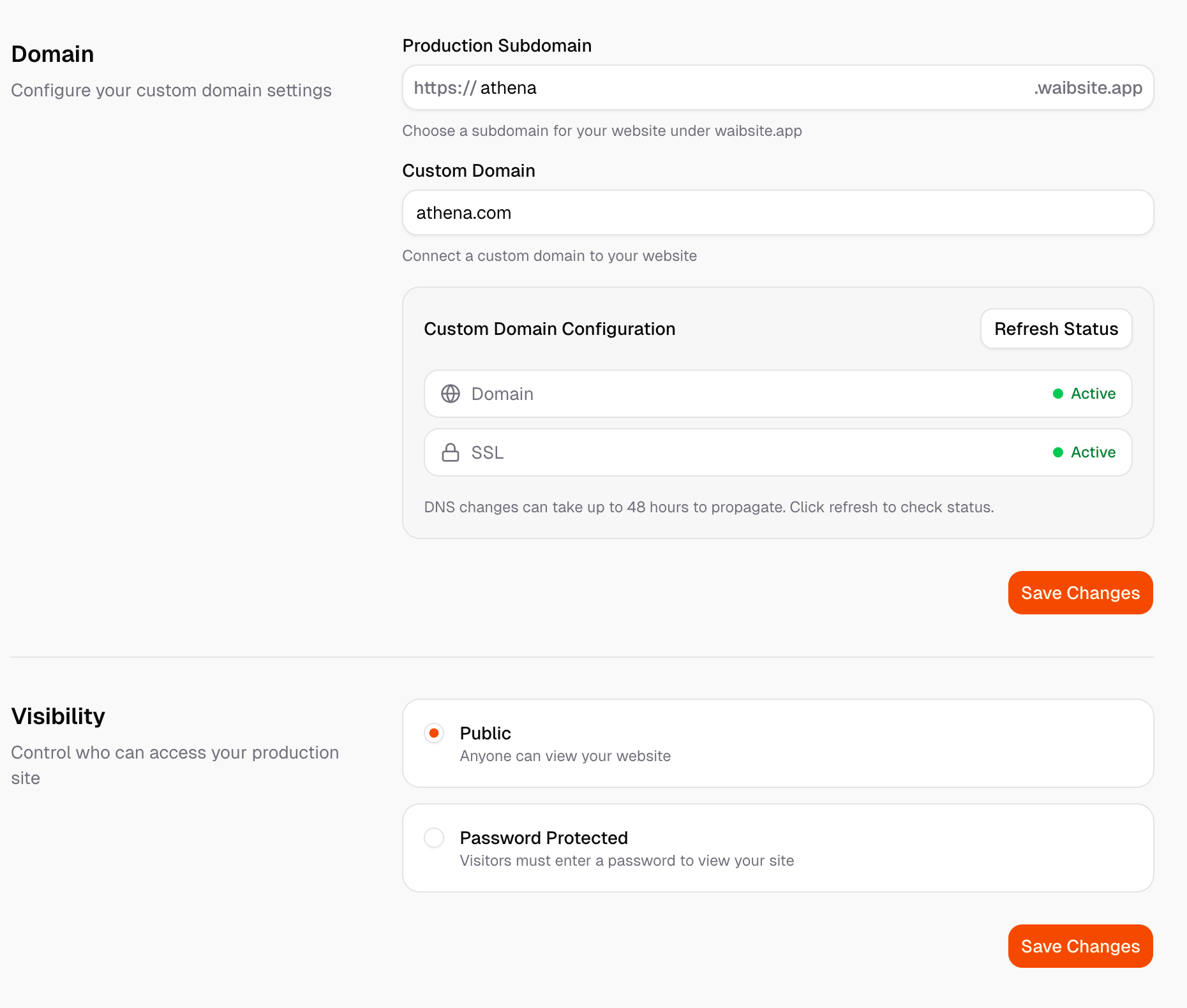Viewport: 1187px width, 1008px height.
Task: Click the Custom Domain field with athena.com
Action: [777, 212]
